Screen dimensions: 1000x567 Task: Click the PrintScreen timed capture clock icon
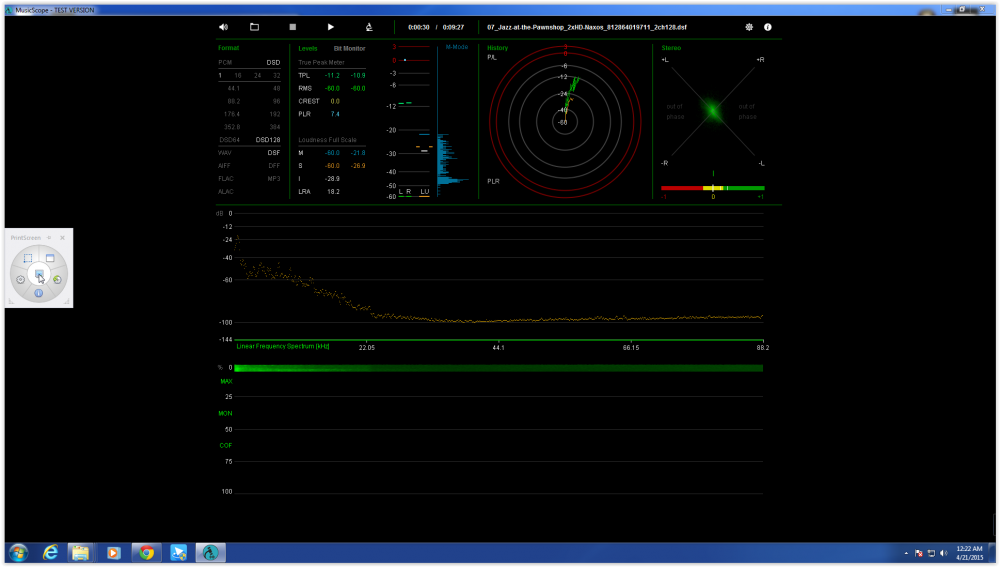(x=57, y=279)
